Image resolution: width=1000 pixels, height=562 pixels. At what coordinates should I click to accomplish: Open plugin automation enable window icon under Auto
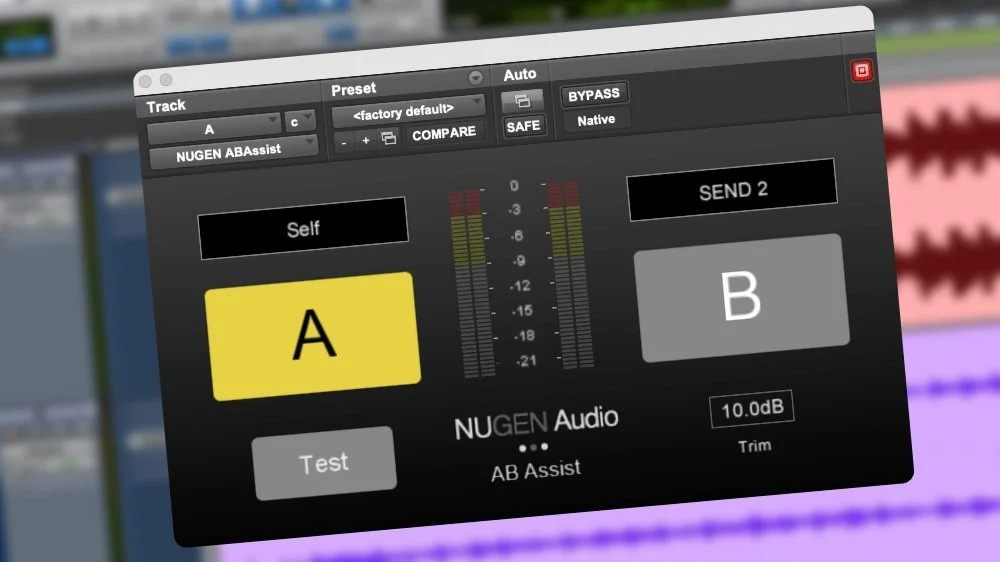pos(522,101)
